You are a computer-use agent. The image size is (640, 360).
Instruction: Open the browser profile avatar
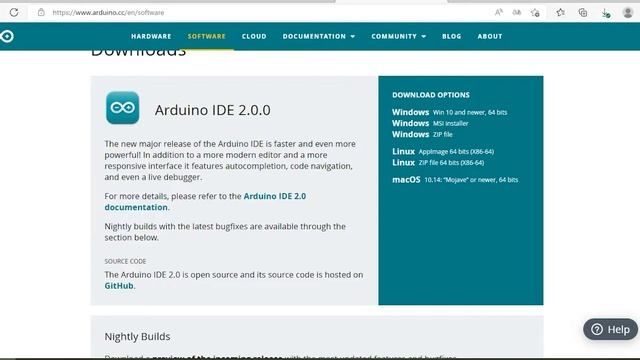(628, 13)
